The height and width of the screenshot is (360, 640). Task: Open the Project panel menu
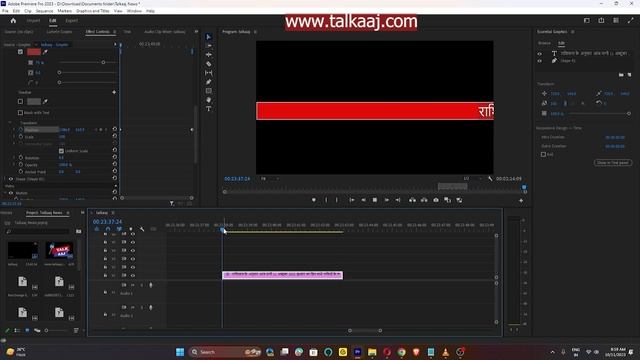pos(68,213)
